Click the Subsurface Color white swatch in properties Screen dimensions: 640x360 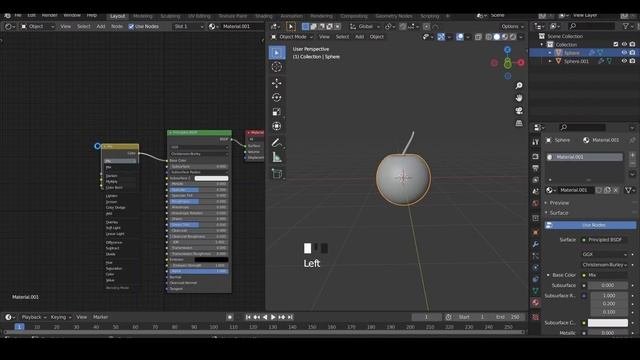(608, 323)
